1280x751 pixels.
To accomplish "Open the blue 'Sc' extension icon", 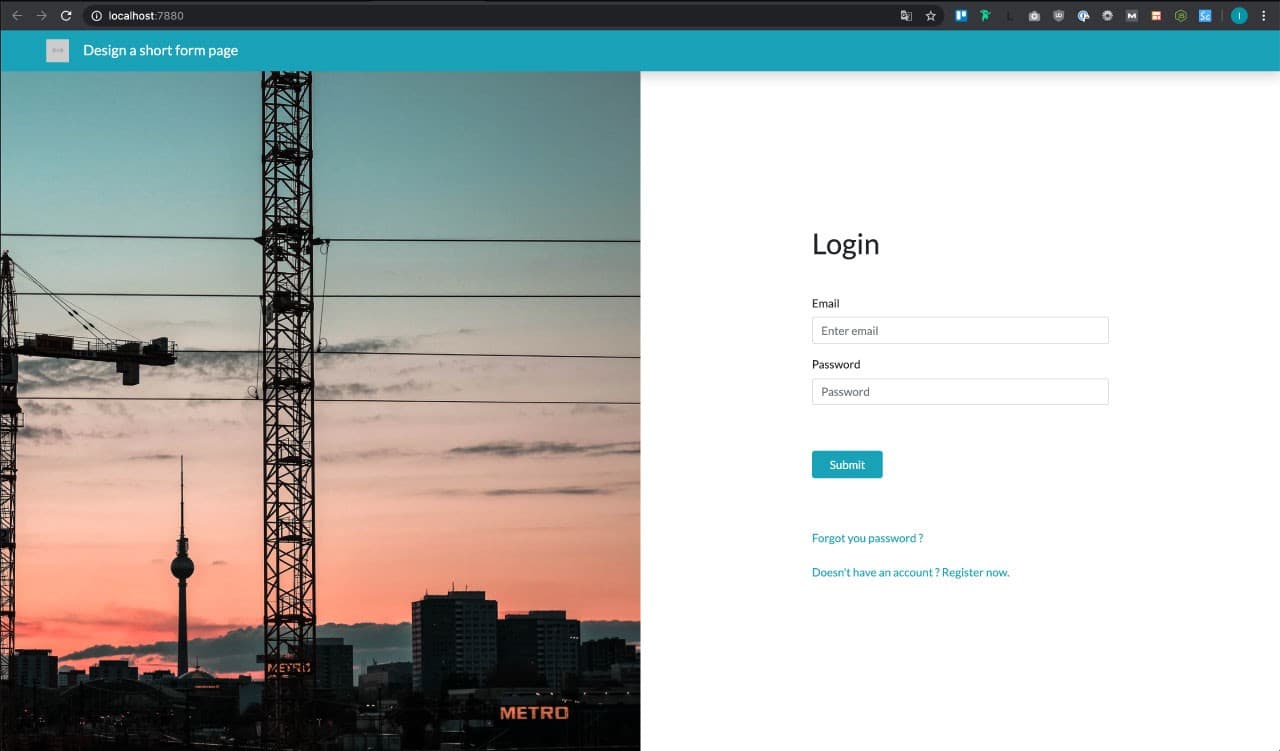I will 1205,16.
